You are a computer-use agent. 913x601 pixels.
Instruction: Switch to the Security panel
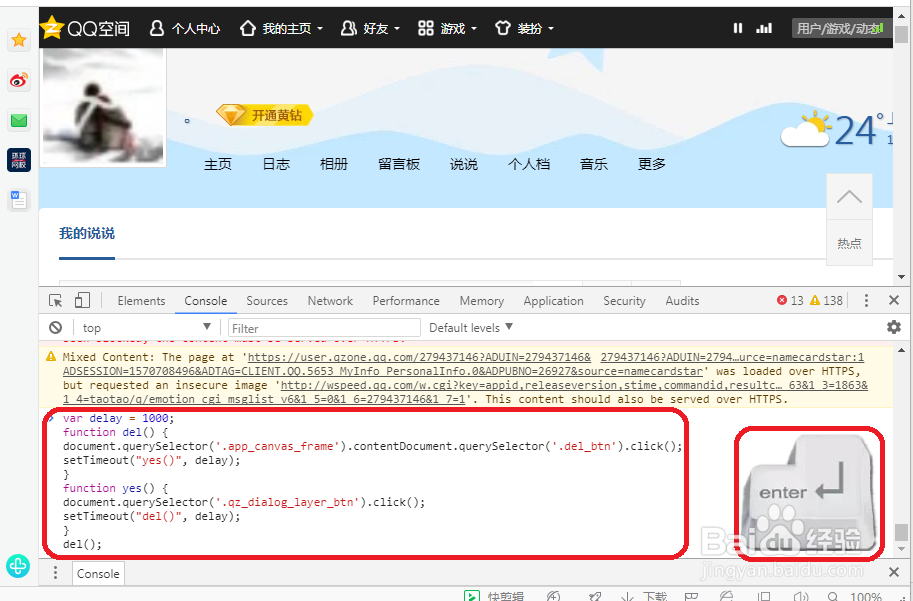[x=624, y=301]
